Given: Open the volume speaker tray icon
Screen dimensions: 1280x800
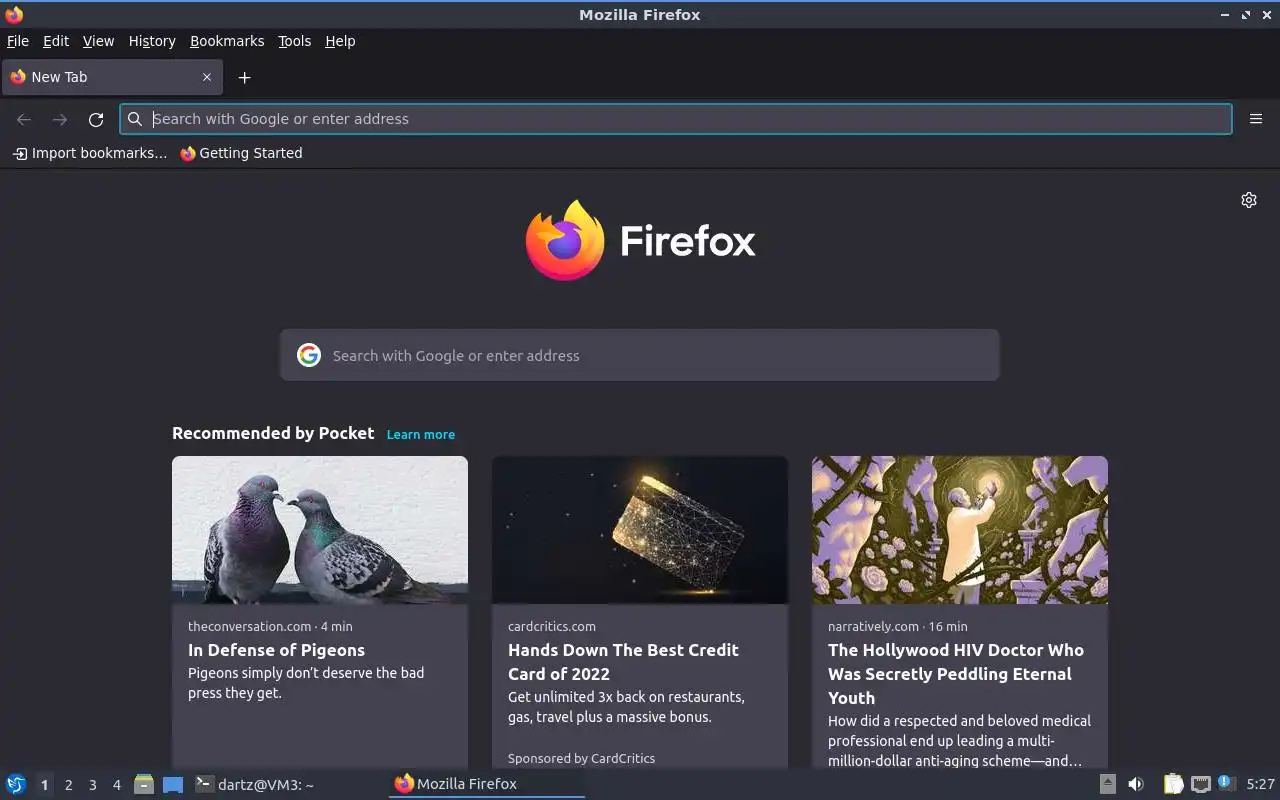Looking at the screenshot, I should (x=1136, y=784).
